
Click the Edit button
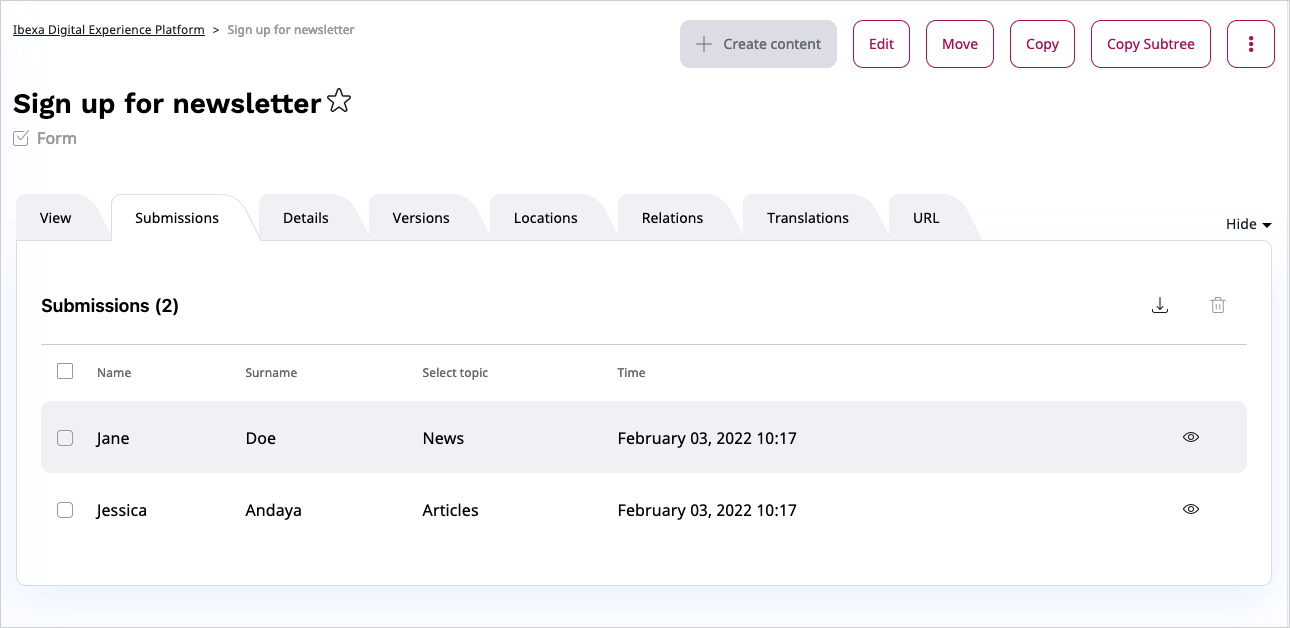(880, 43)
